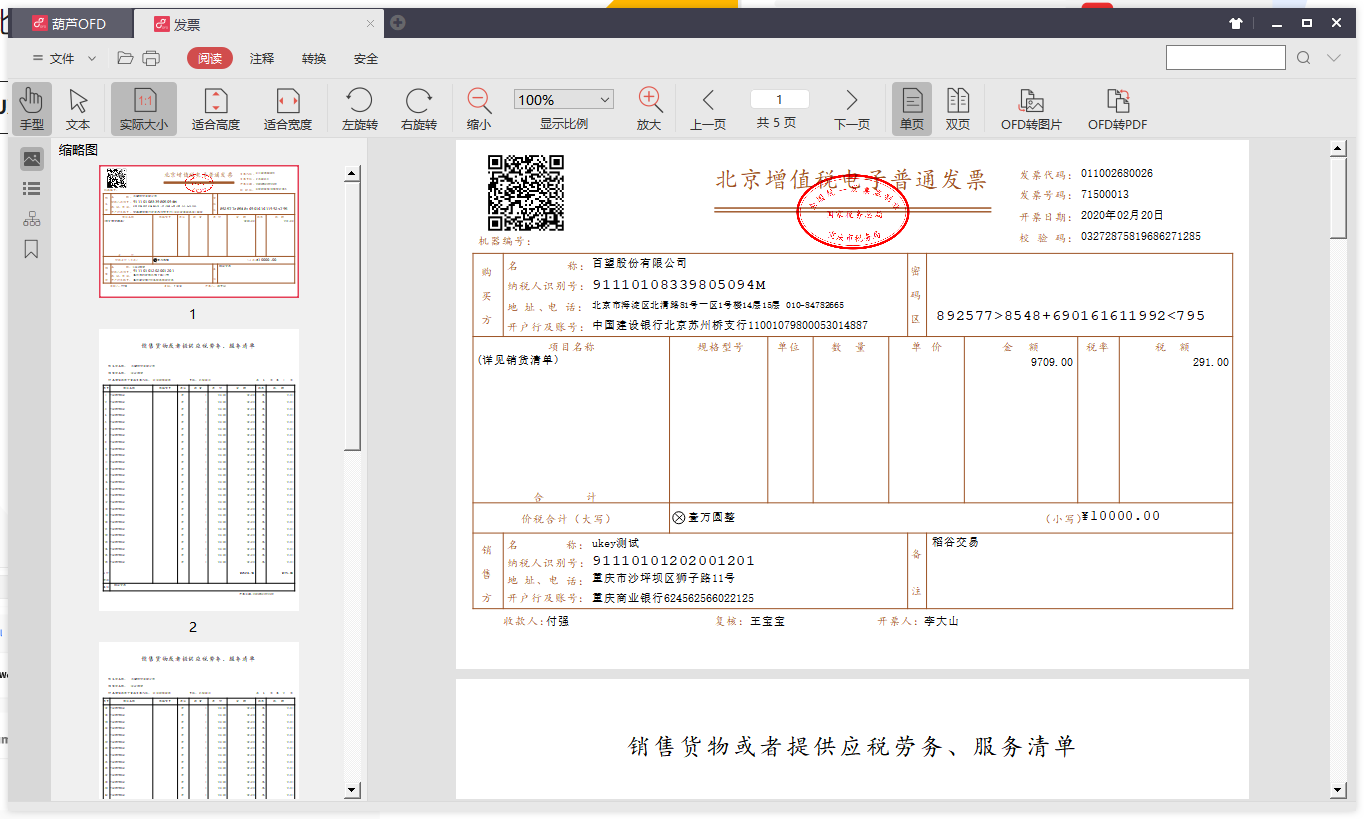Screen dimensions: 1364x819
Task: Expand search options chevron
Action: pos(1333,58)
